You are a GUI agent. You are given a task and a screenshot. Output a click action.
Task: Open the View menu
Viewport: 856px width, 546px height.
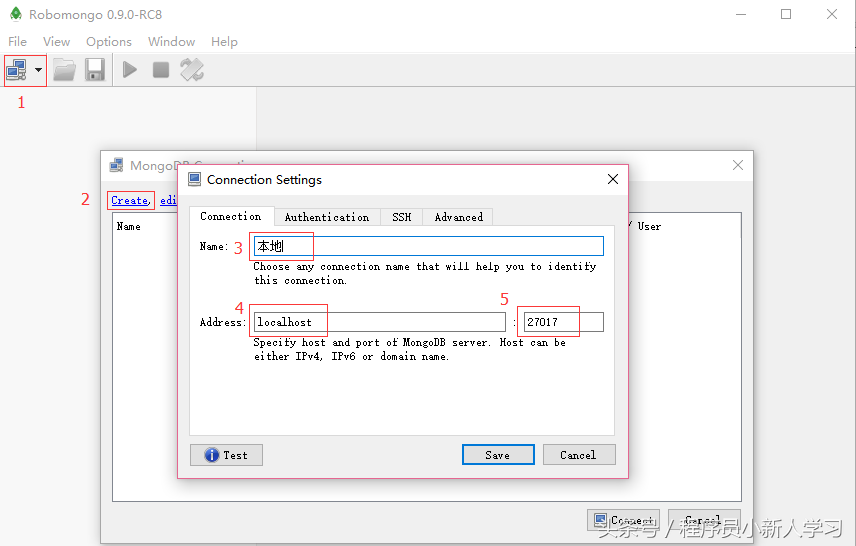tap(56, 41)
